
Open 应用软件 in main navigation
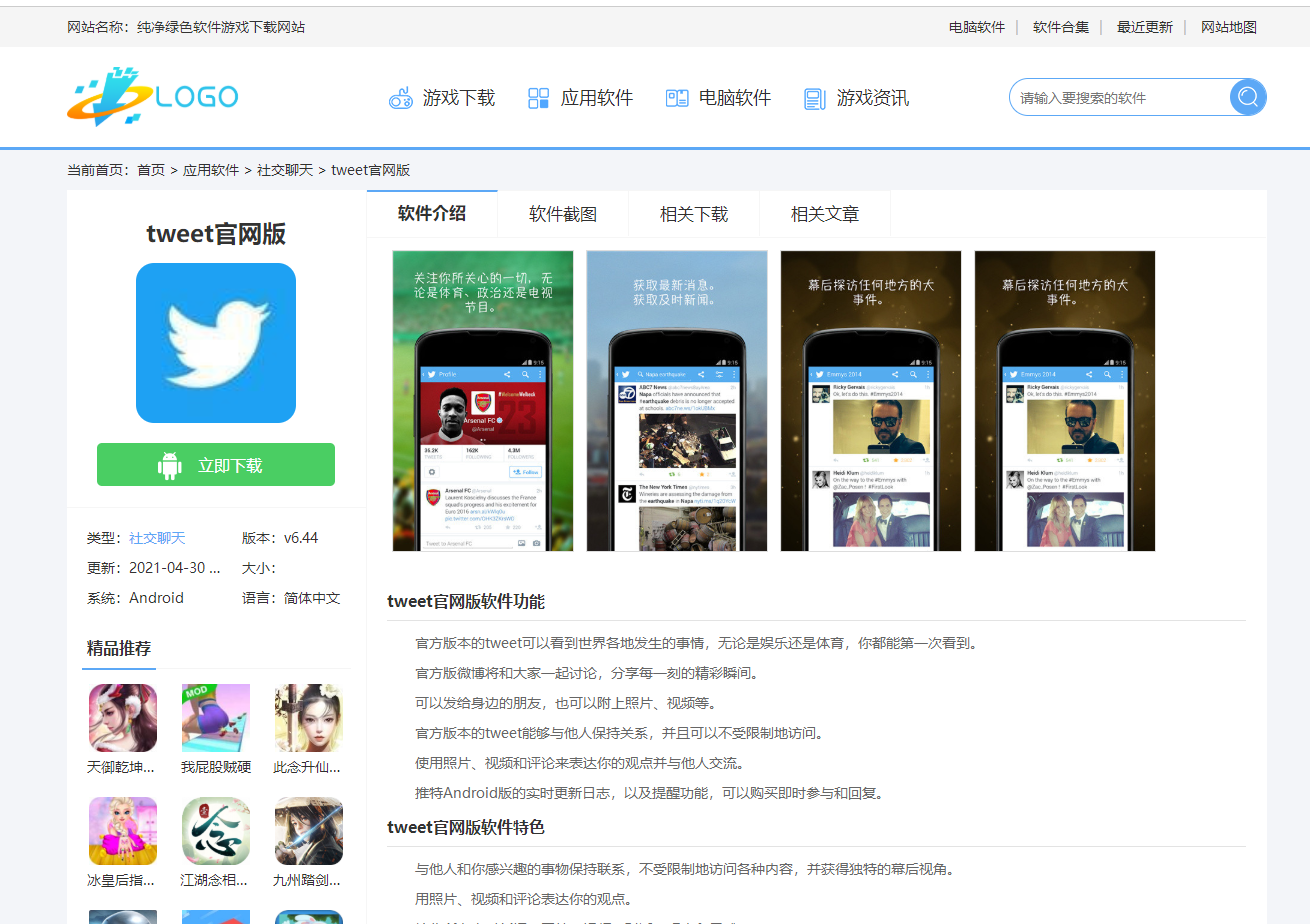point(597,98)
